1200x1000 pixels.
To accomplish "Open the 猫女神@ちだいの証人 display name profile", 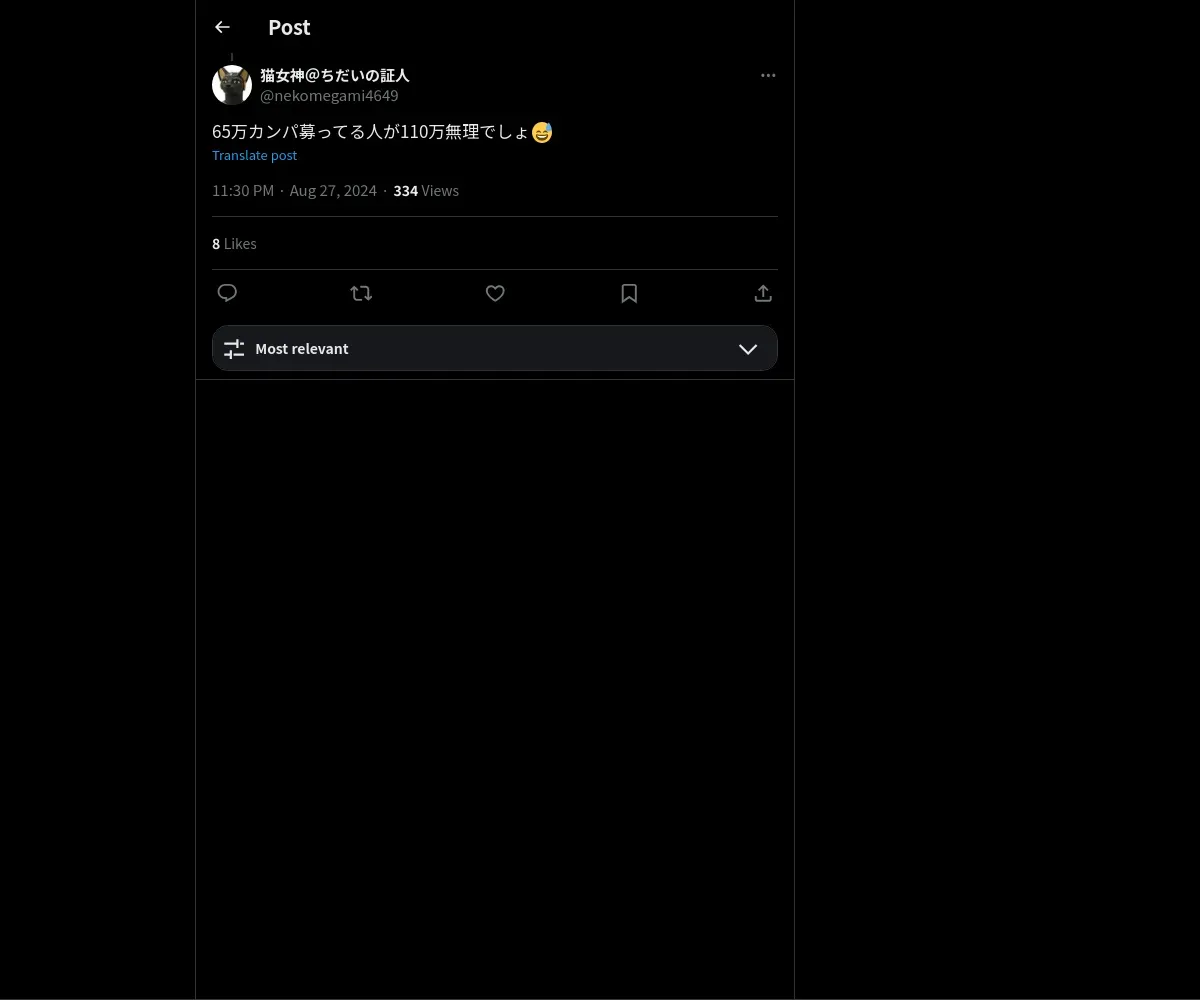I will point(334,75).
